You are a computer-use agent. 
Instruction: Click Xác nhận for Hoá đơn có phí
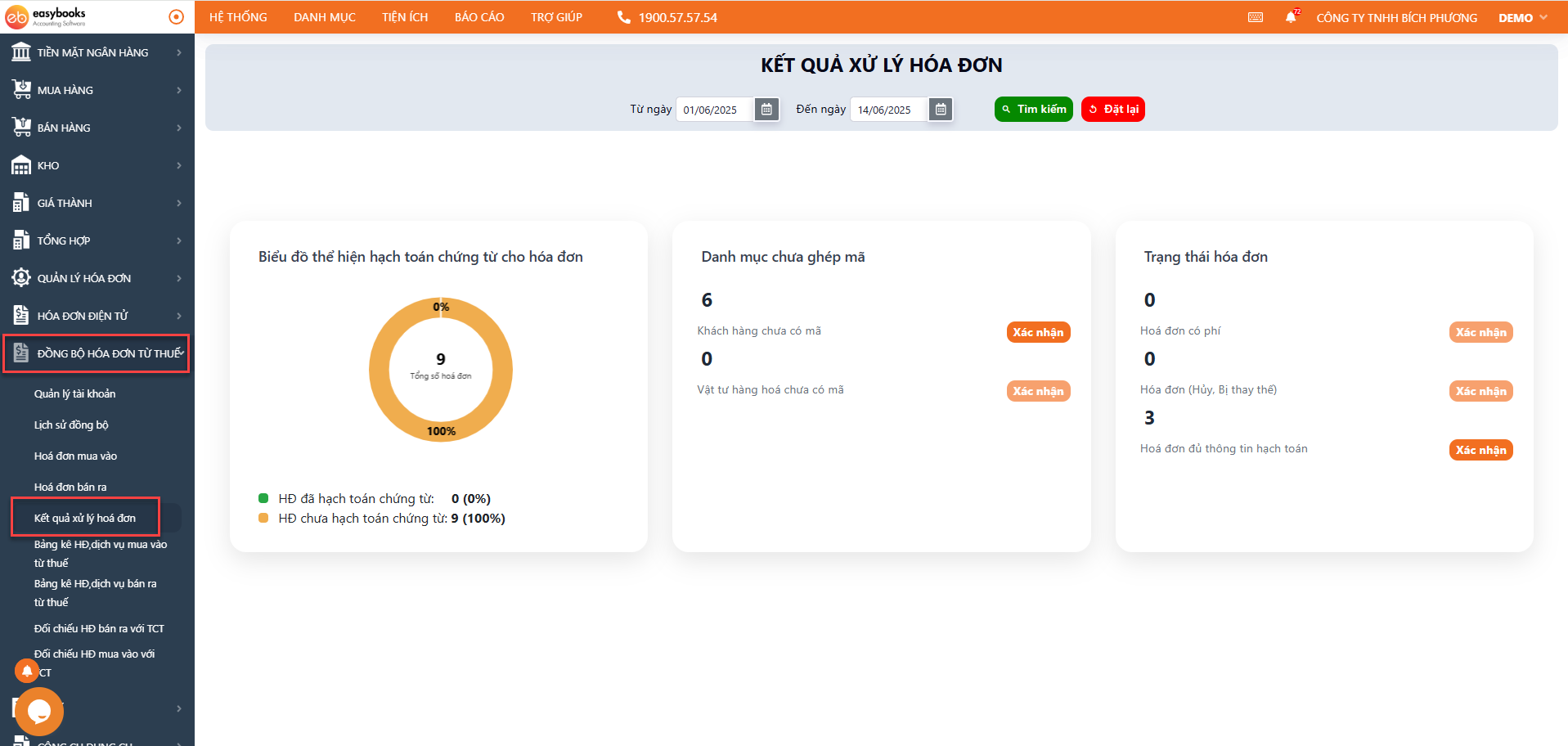[x=1480, y=332]
